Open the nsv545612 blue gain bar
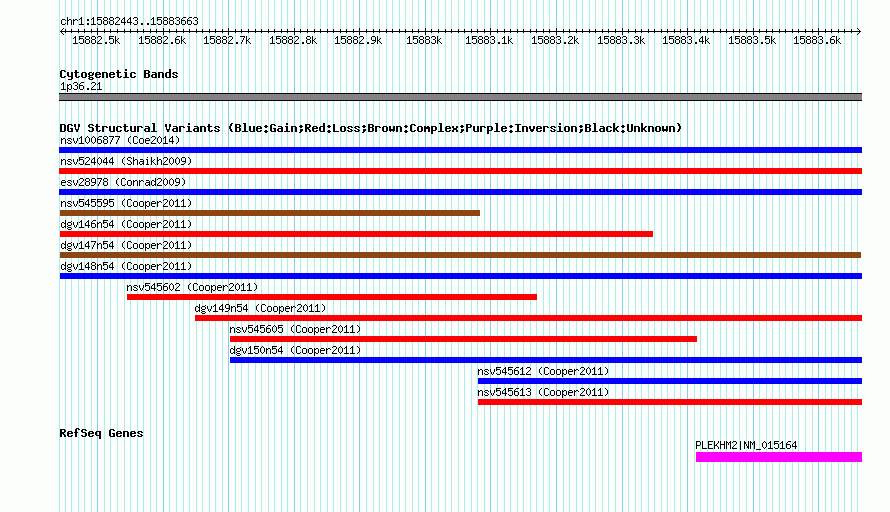Image resolution: width=890 pixels, height=512 pixels. tap(670, 381)
